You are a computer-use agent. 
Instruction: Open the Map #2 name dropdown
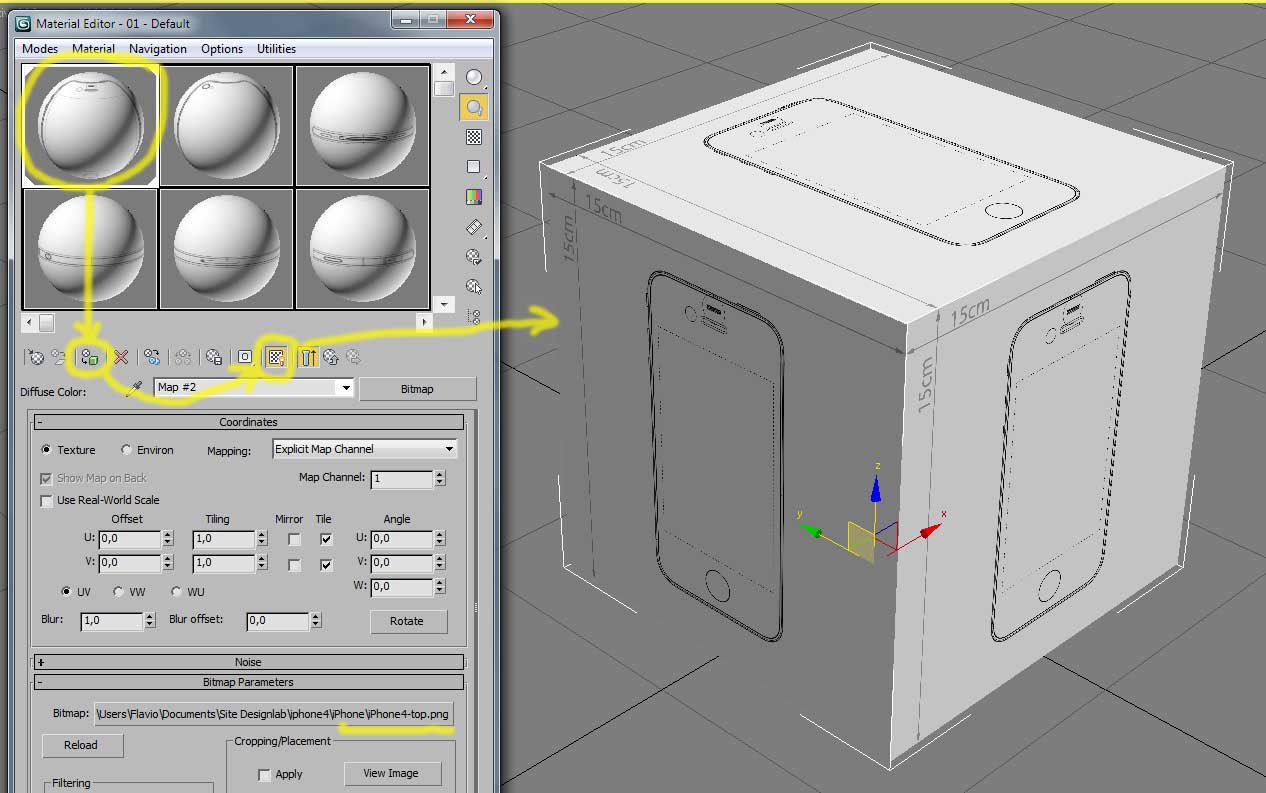[346, 388]
